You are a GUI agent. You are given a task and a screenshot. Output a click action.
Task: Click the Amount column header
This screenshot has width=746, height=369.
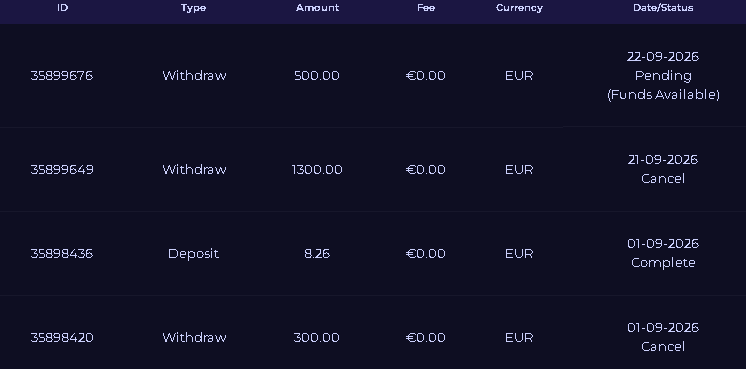coord(317,8)
